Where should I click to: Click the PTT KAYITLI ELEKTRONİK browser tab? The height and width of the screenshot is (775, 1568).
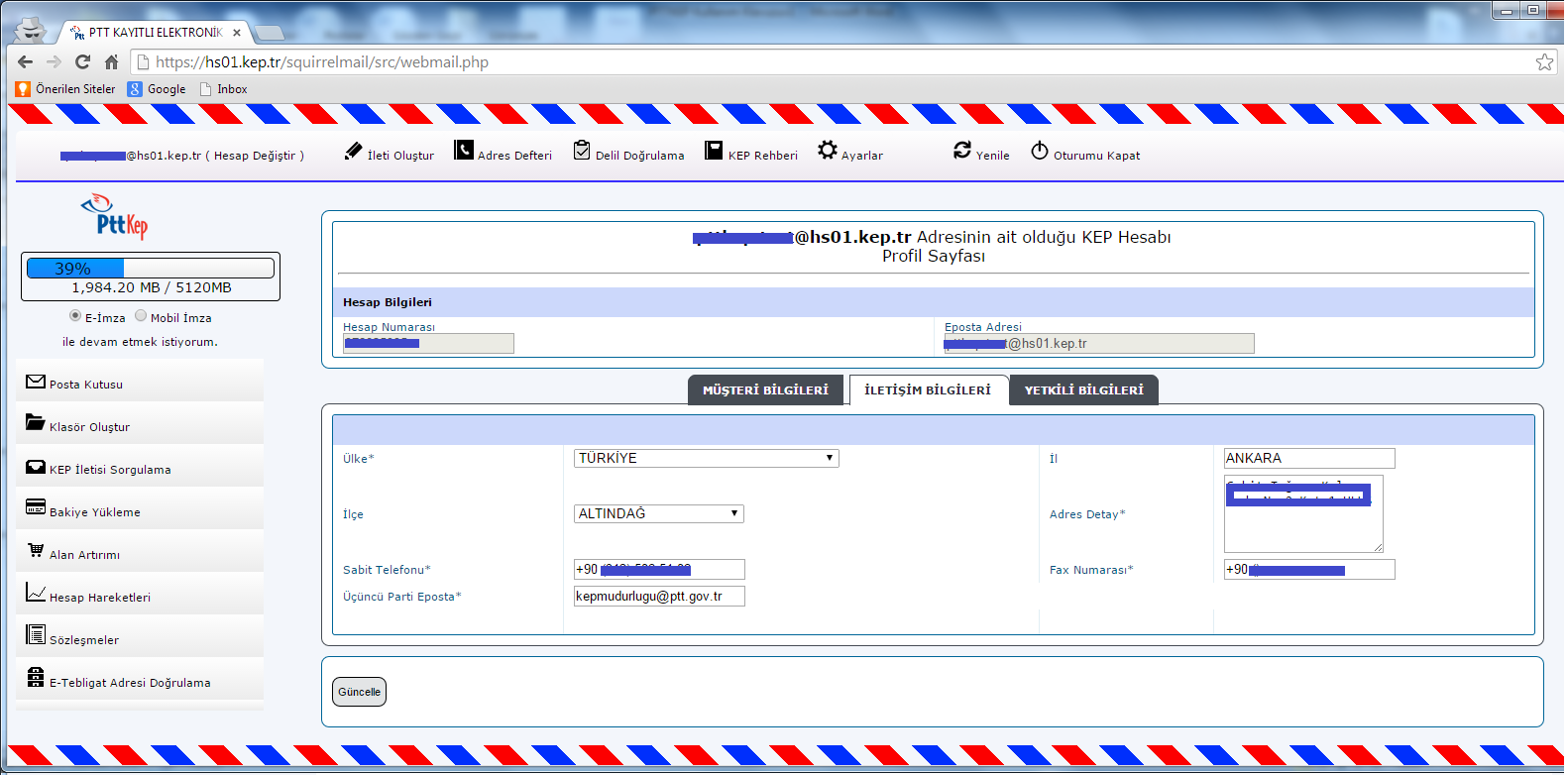pyautogui.click(x=154, y=33)
